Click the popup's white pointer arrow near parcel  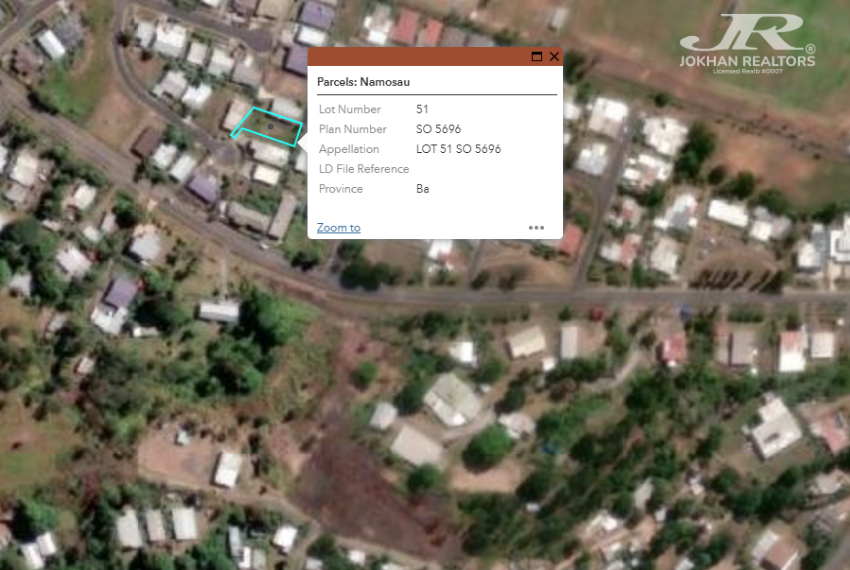coord(304,143)
